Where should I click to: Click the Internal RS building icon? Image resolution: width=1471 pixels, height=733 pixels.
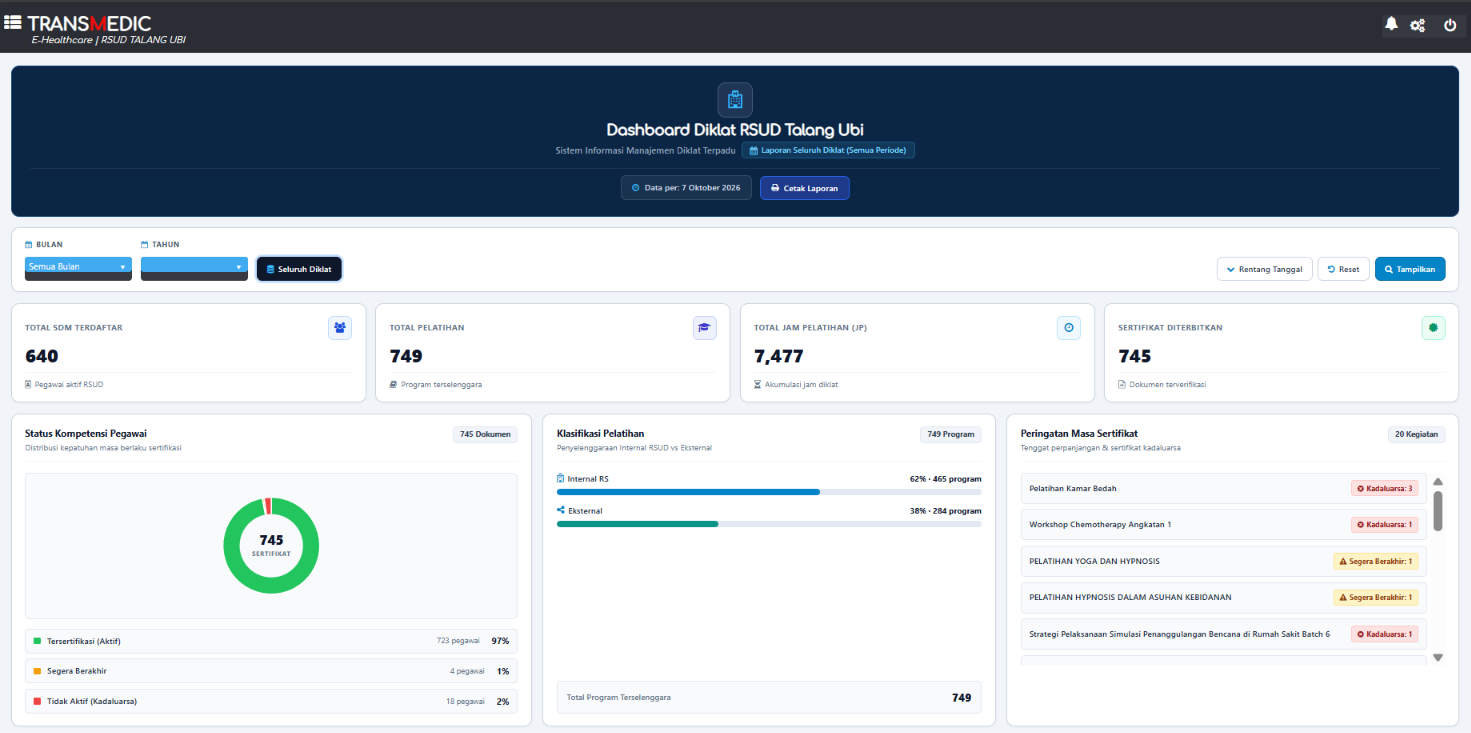(561, 479)
